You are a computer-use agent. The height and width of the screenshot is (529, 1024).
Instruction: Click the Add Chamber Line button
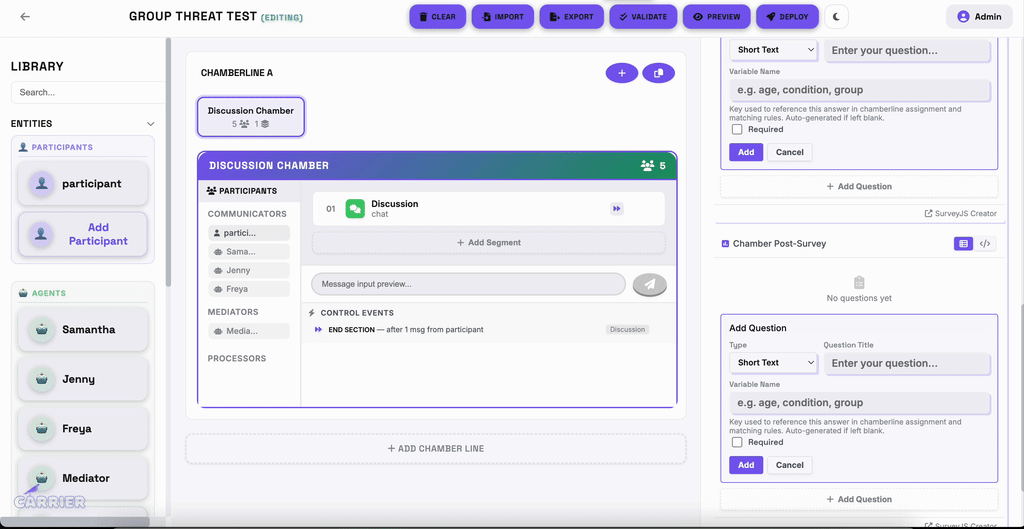(x=436, y=449)
